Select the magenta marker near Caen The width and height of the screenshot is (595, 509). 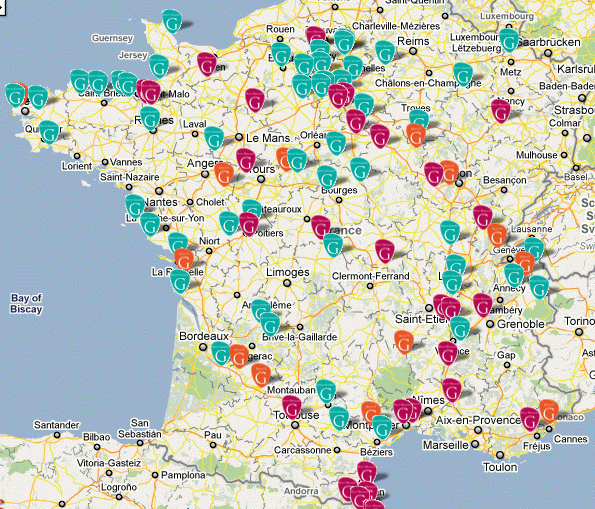click(207, 64)
